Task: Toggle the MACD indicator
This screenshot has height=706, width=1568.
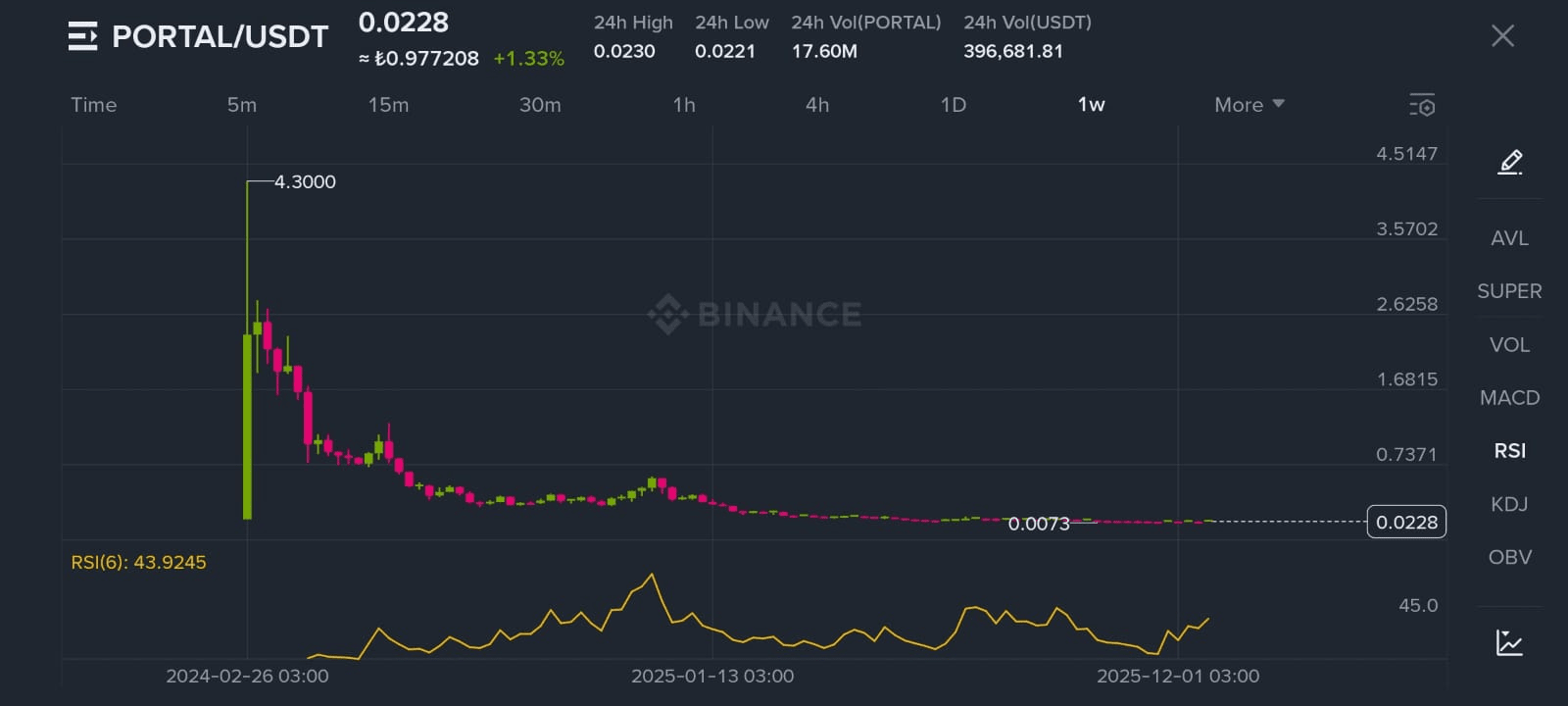Action: [x=1509, y=398]
